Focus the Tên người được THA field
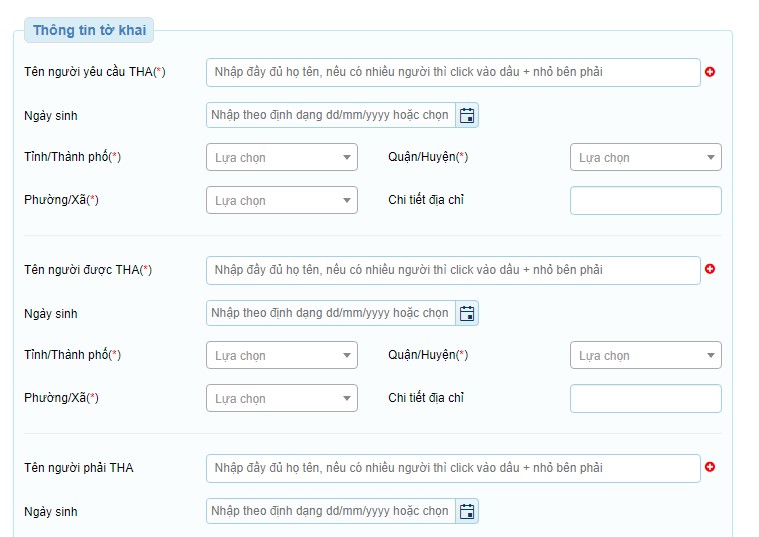759x537 pixels. [x=452, y=270]
